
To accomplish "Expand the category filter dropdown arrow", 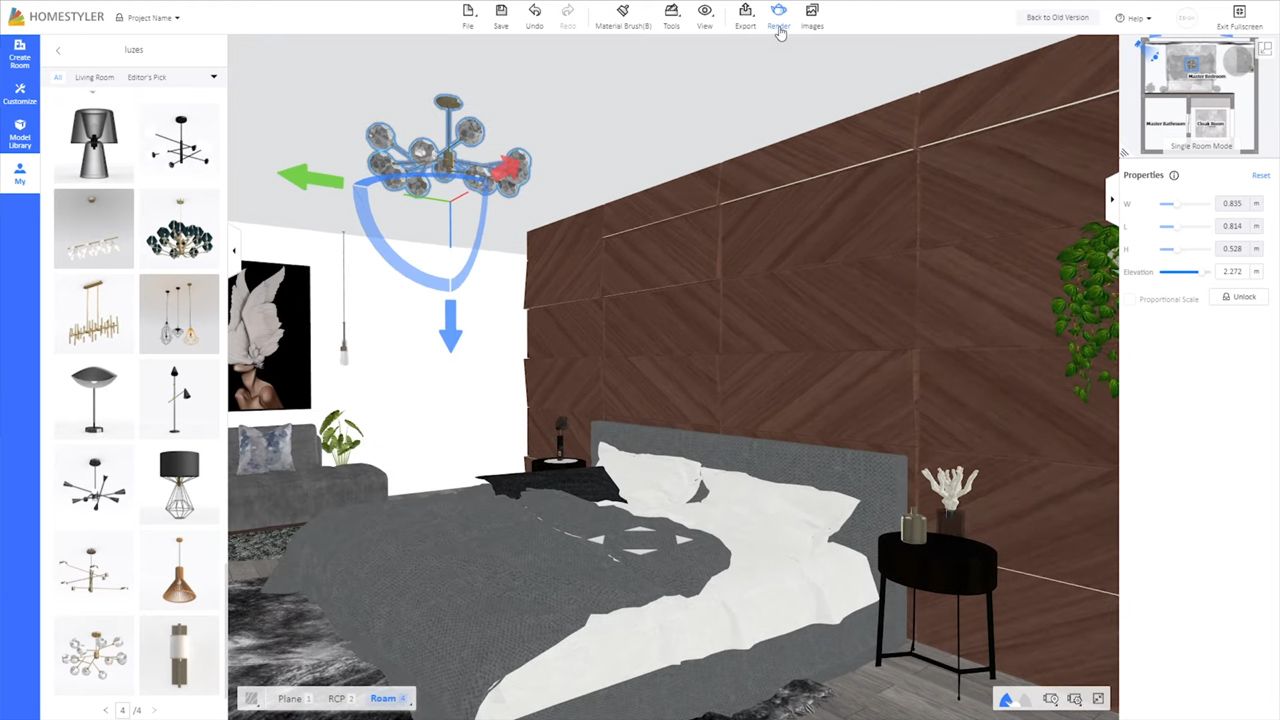I will point(213,77).
